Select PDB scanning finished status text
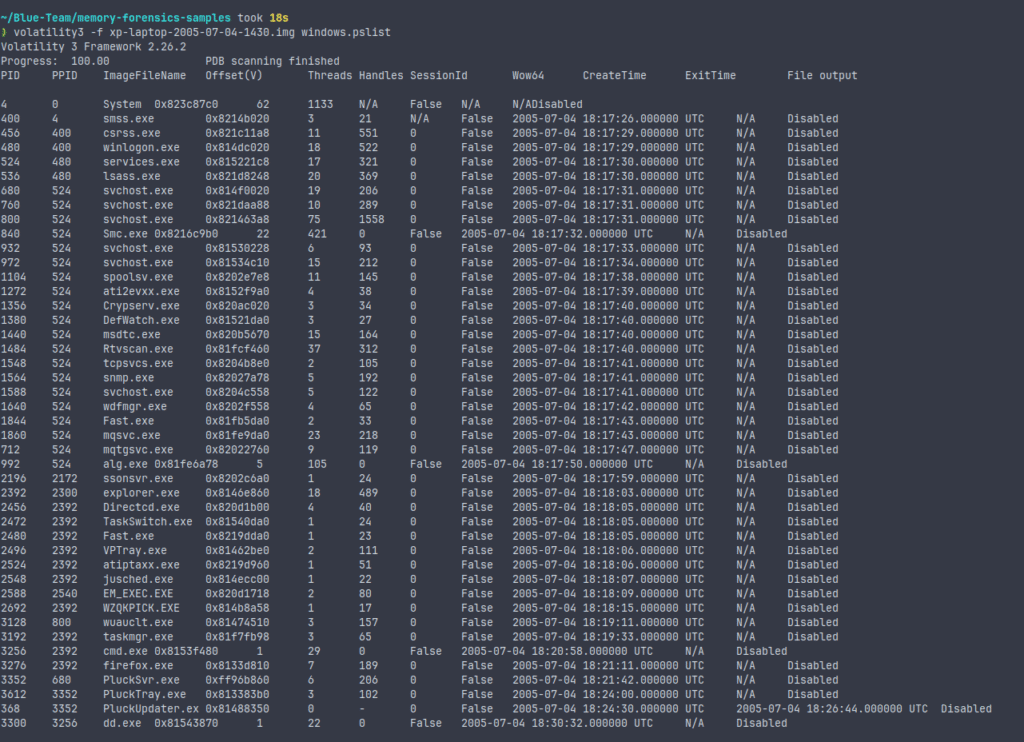This screenshot has width=1024, height=742. [272, 61]
